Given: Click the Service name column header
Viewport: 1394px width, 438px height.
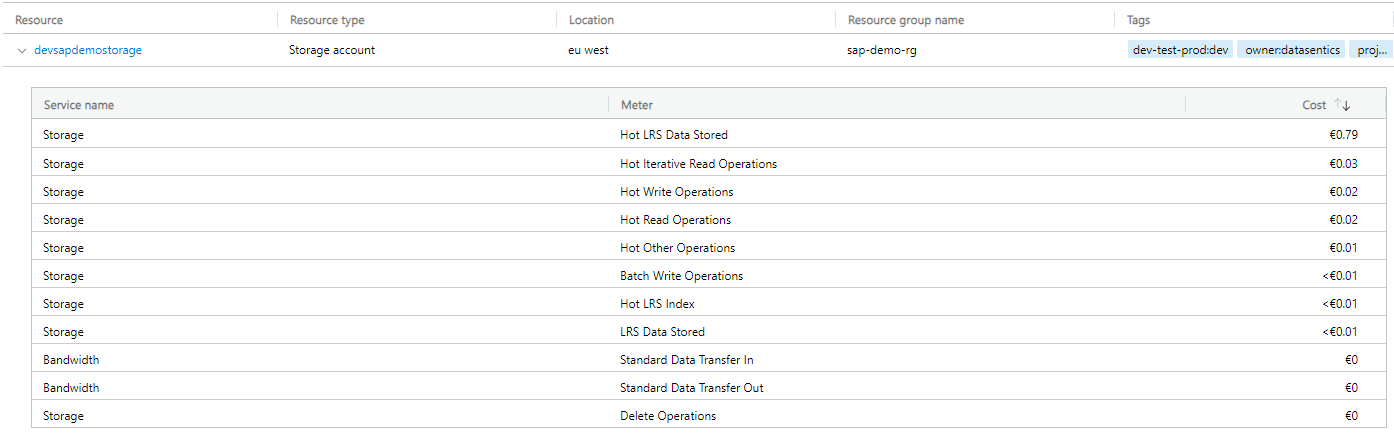Looking at the screenshot, I should pyautogui.click(x=79, y=105).
